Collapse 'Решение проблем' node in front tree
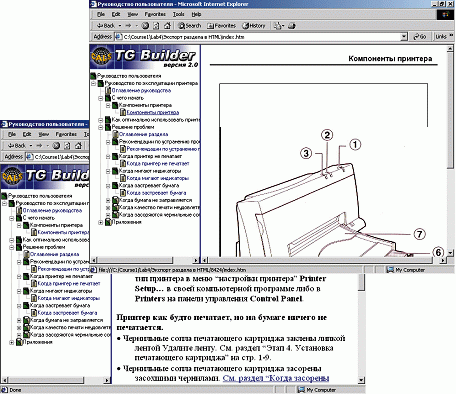The width and height of the screenshot is (456, 394). pos(101,127)
